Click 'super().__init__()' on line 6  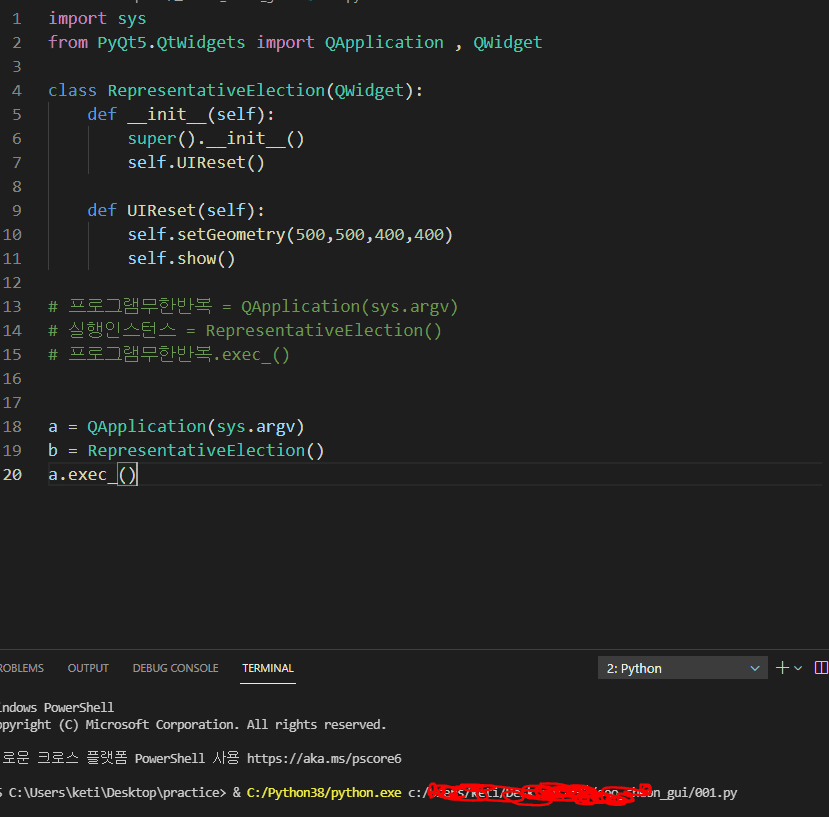[x=216, y=139]
